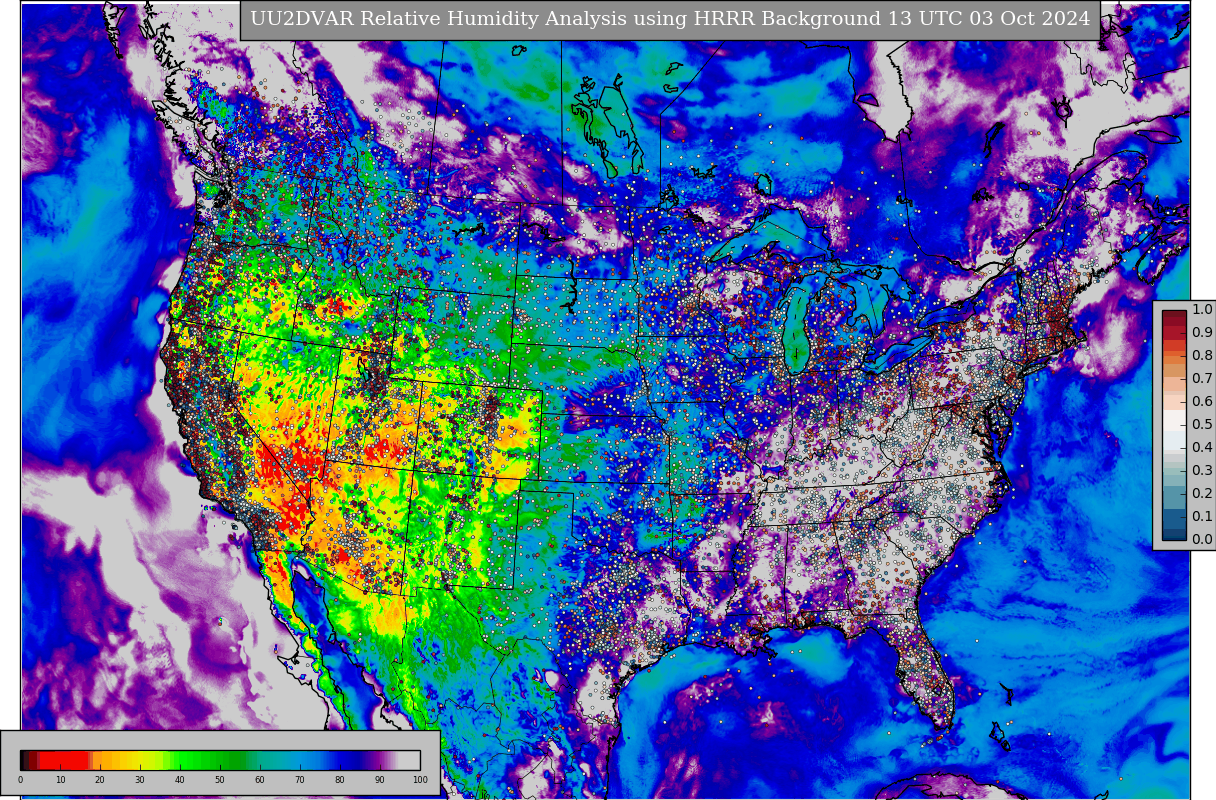
Task: Click the 80 tick label on the humidity colorbar
Action: click(340, 780)
